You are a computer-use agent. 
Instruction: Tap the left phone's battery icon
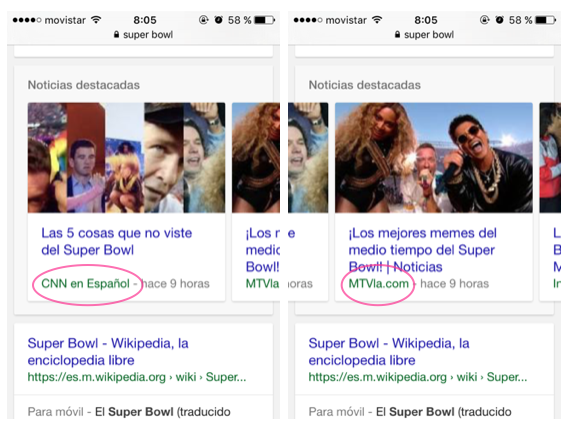tap(264, 20)
